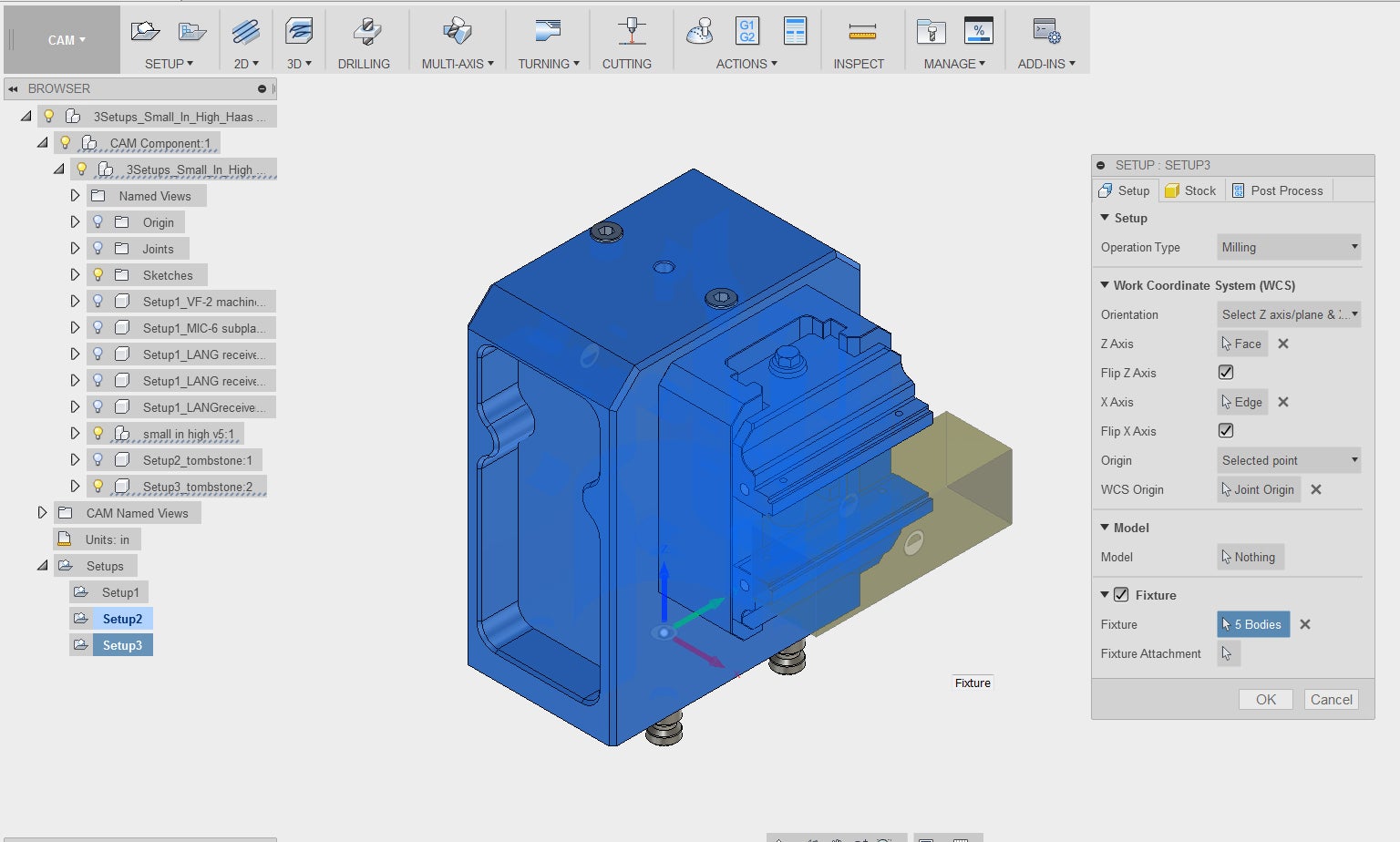Screen dimensions: 1400x842
Task: Click the Multi-Axis toolpath icon
Action: tap(457, 32)
